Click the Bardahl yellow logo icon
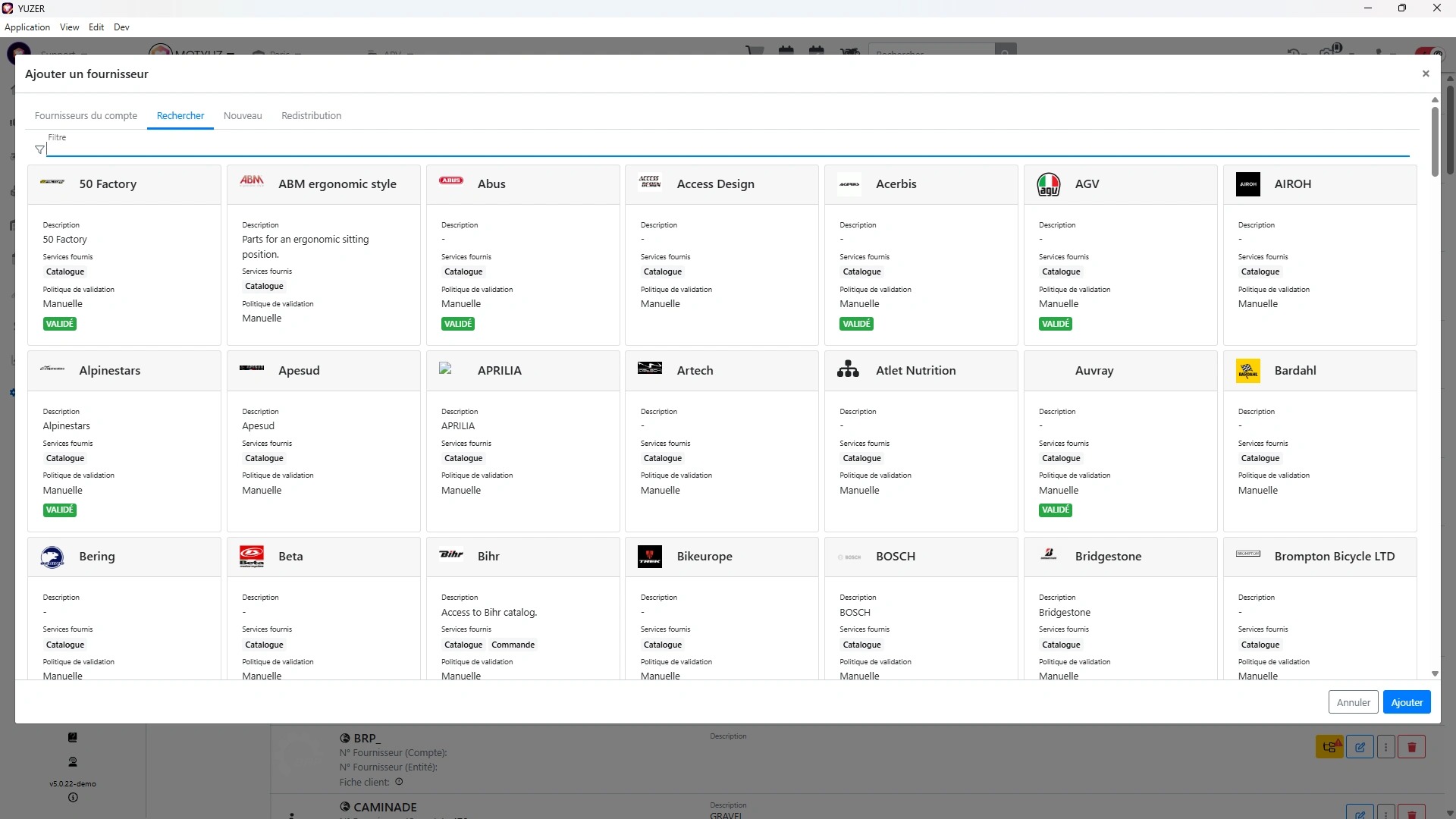 click(x=1247, y=371)
